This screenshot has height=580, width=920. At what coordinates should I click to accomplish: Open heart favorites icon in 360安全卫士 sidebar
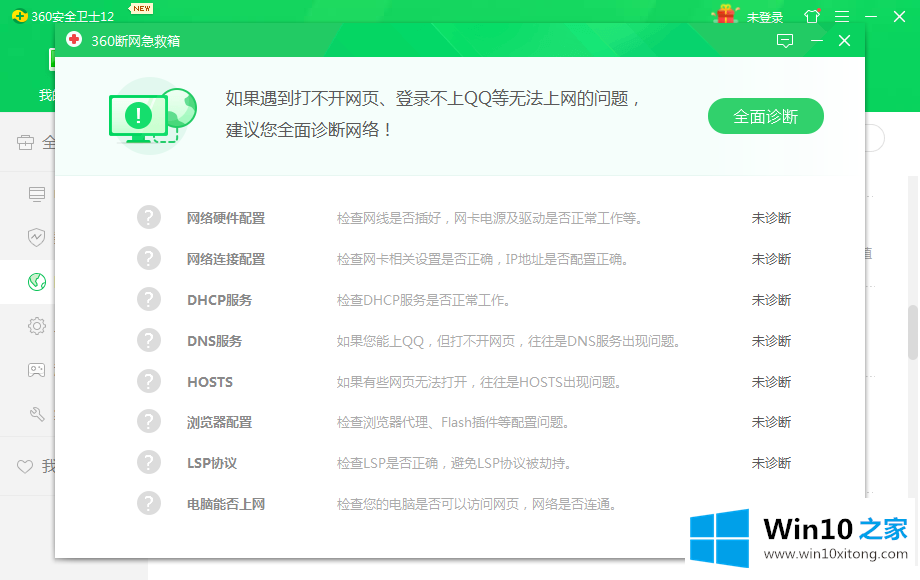pos(25,467)
